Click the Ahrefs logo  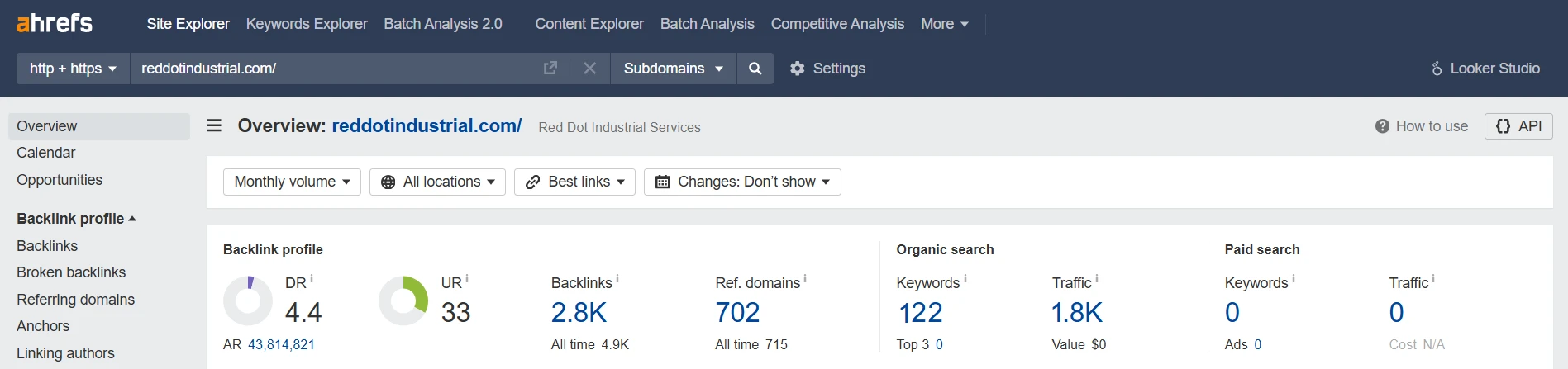click(55, 23)
